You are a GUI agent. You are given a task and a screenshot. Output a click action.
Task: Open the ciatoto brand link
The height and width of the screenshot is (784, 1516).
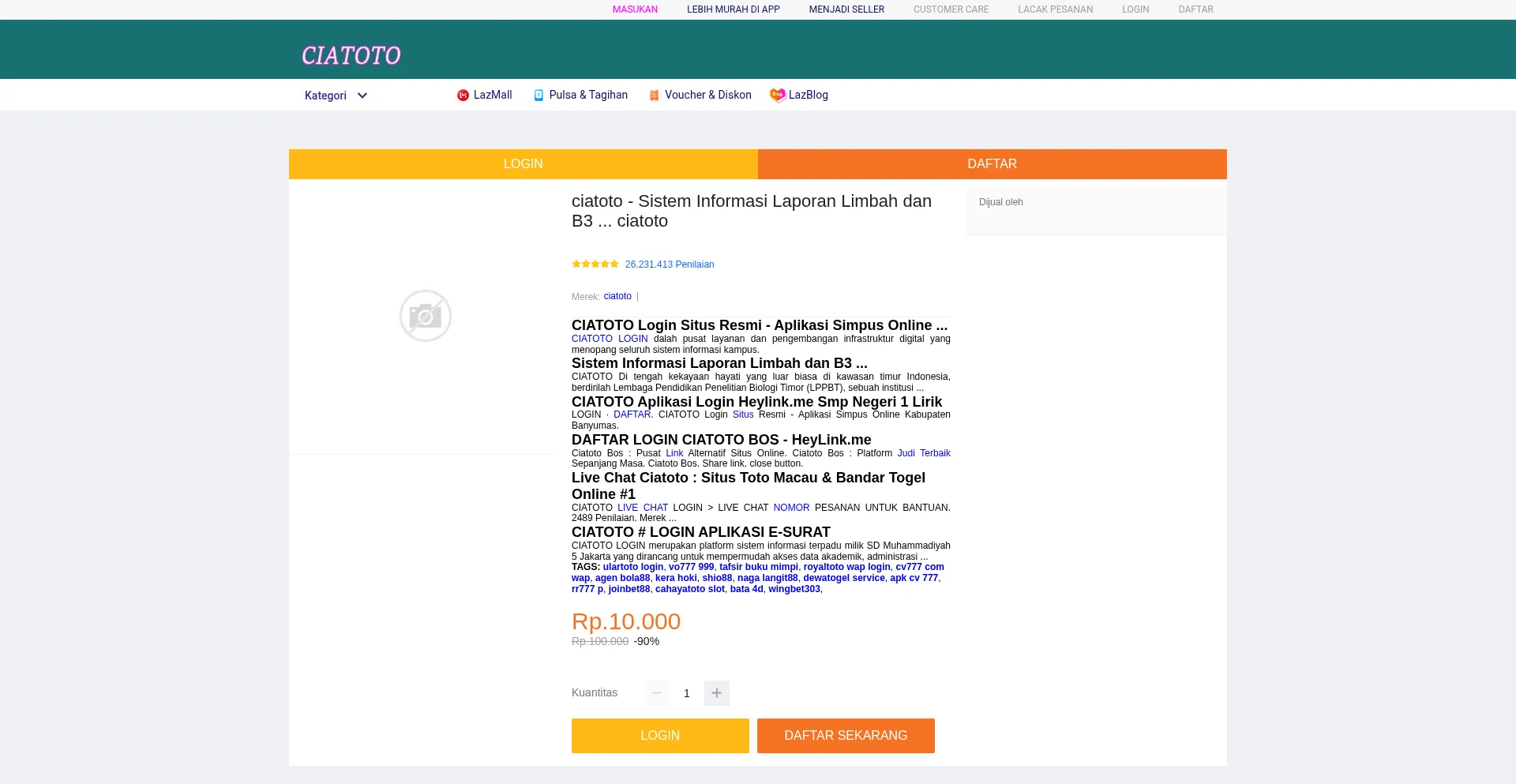(x=617, y=297)
